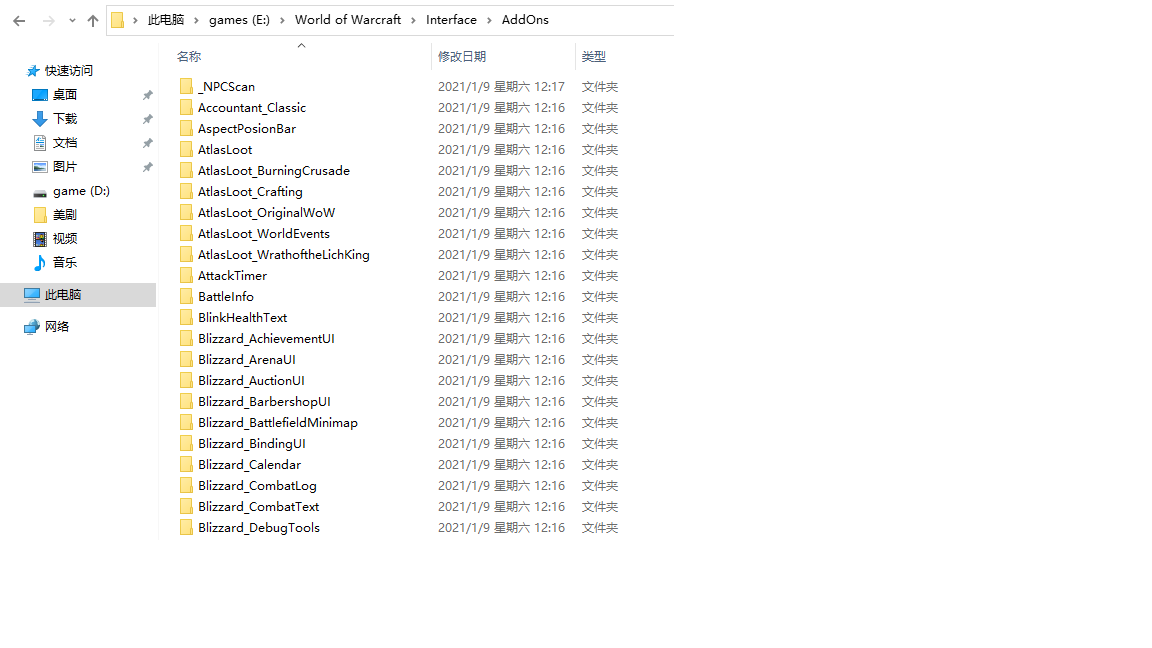Click the 网络 Network icon

click(32, 327)
